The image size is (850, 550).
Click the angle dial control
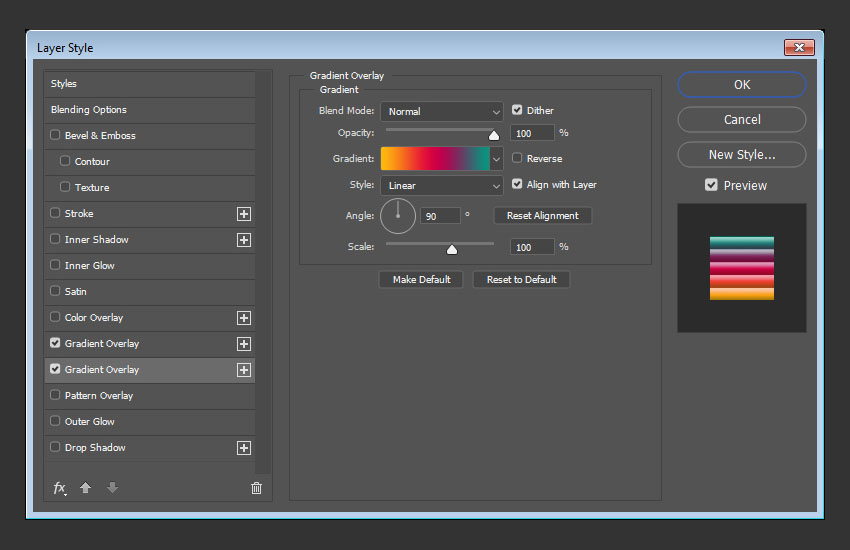click(398, 216)
